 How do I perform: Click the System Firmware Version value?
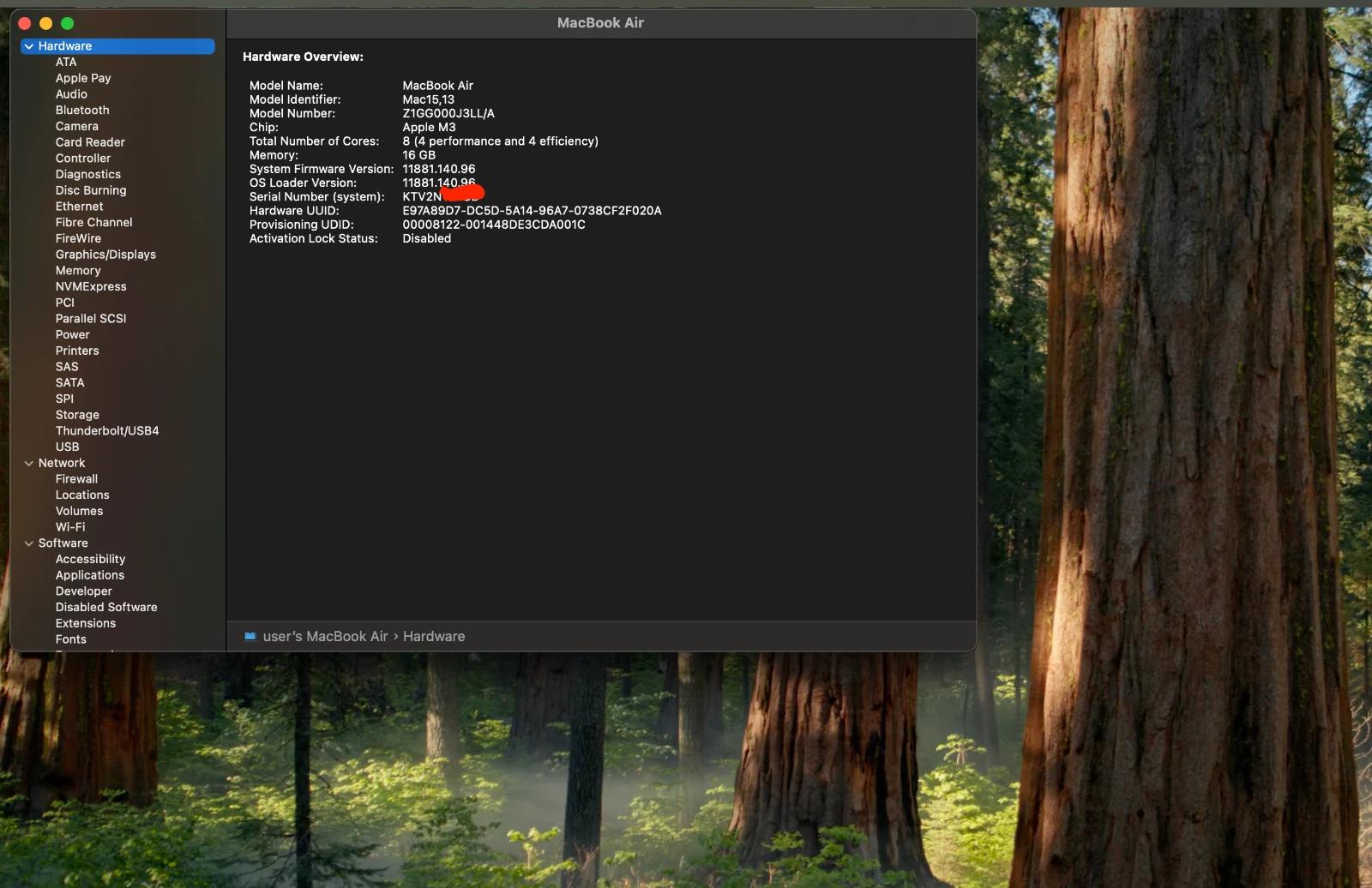pyautogui.click(x=438, y=169)
